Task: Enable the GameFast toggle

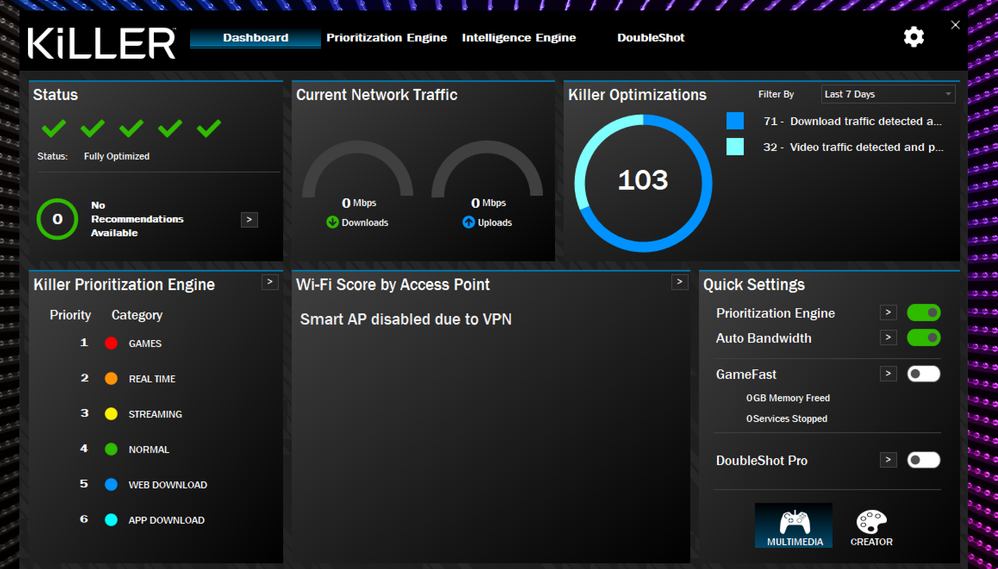Action: 924,374
